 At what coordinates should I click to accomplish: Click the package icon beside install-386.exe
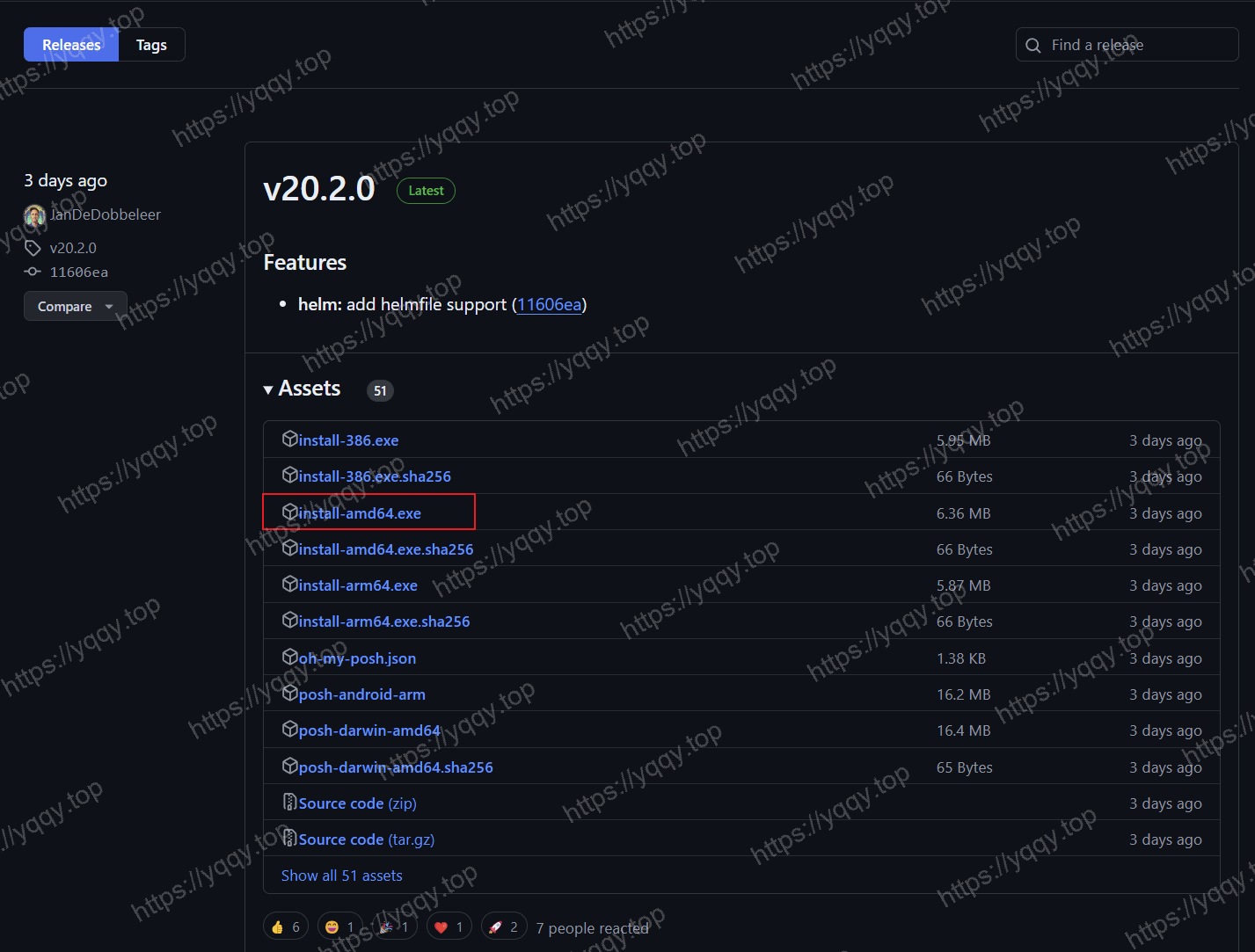click(x=289, y=439)
